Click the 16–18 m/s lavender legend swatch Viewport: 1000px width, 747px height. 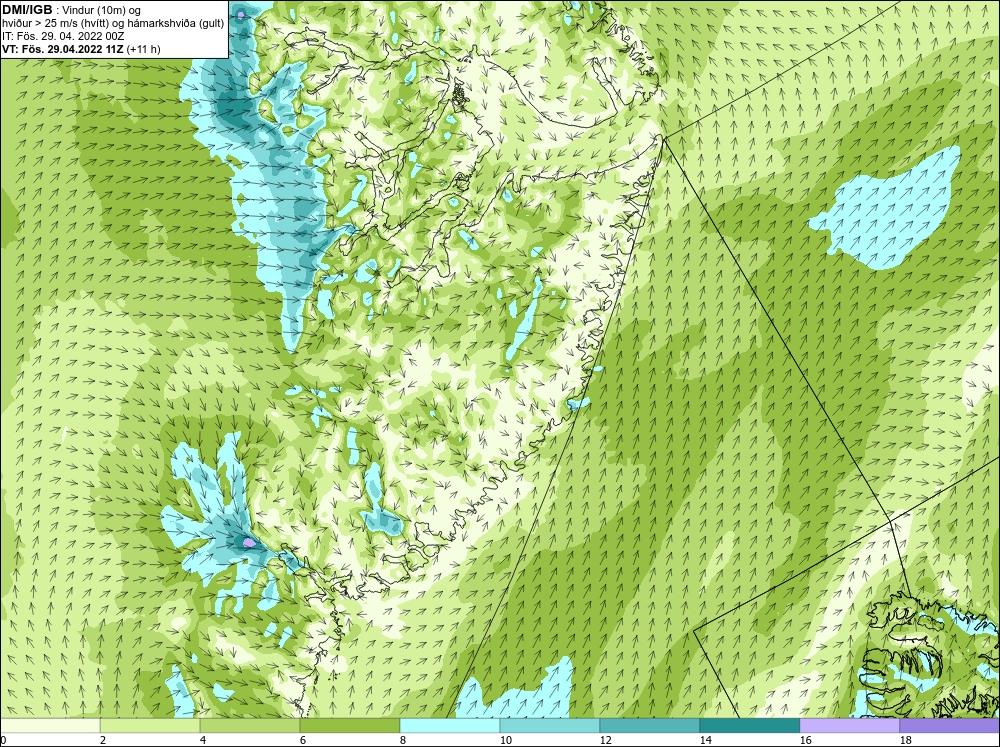point(849,726)
